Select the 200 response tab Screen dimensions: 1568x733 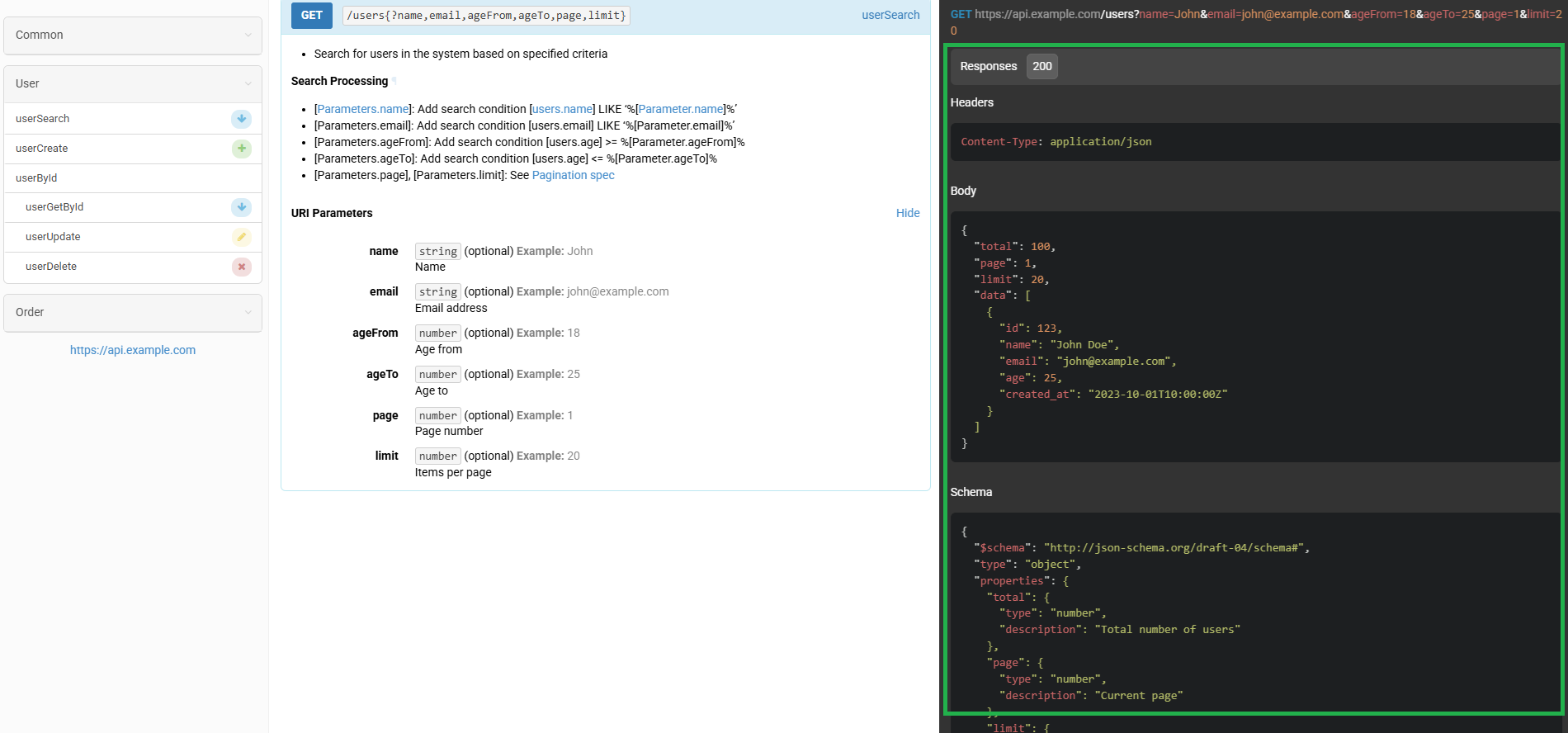click(x=1041, y=66)
